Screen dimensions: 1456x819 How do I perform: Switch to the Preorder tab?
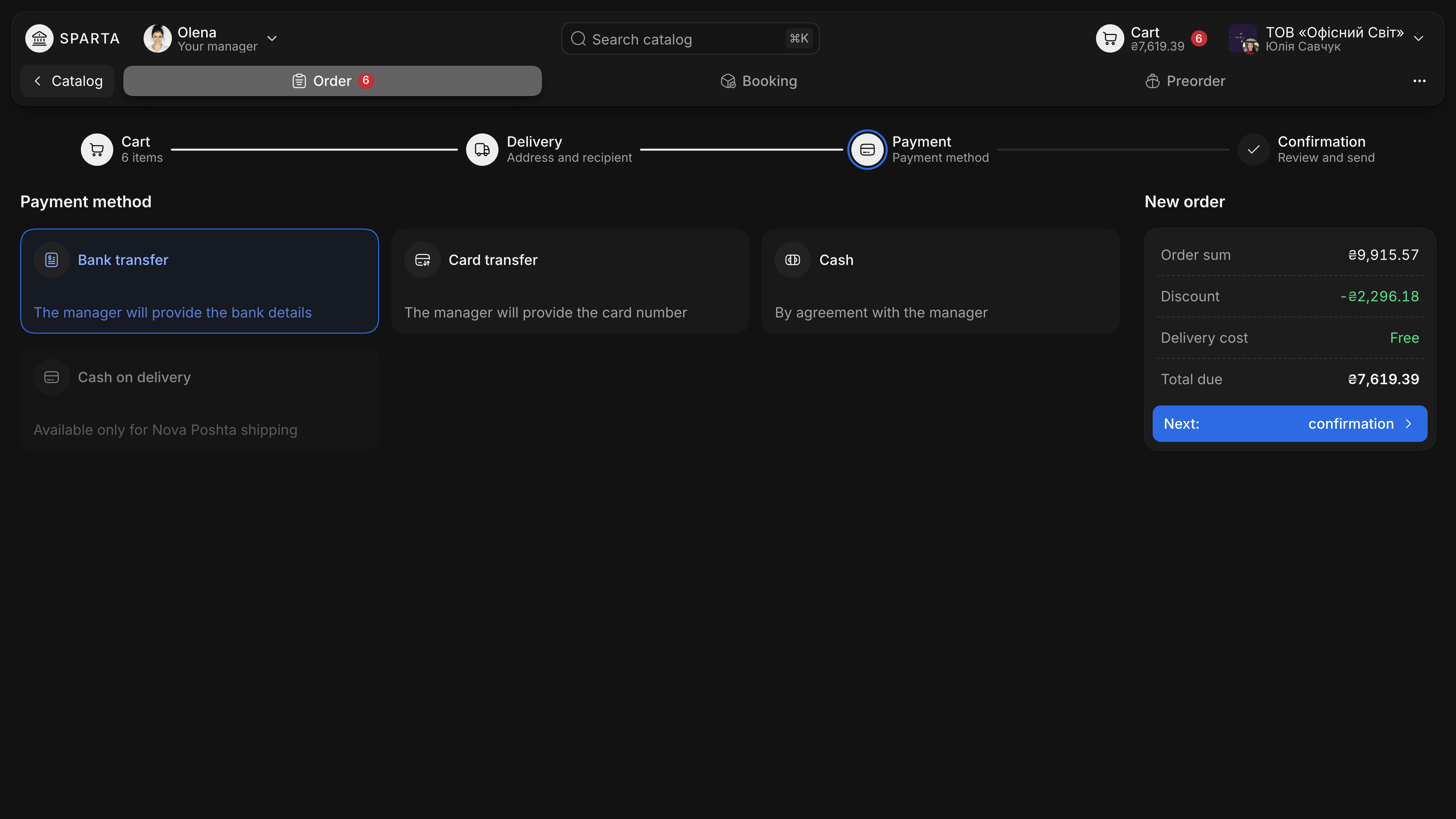[x=1185, y=81]
